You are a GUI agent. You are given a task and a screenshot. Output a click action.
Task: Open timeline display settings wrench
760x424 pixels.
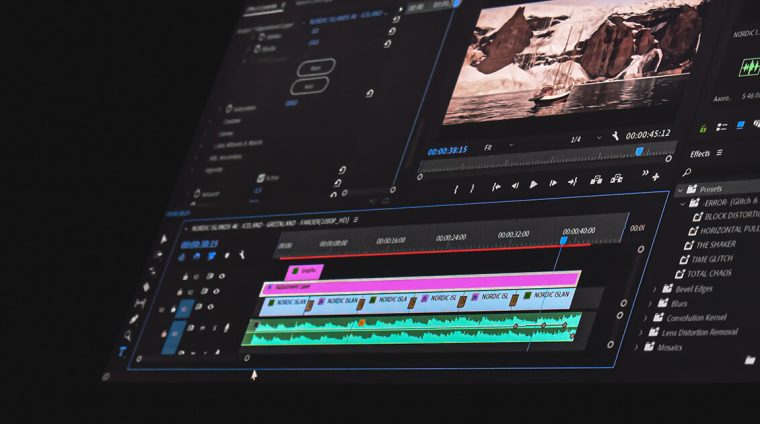click(242, 254)
